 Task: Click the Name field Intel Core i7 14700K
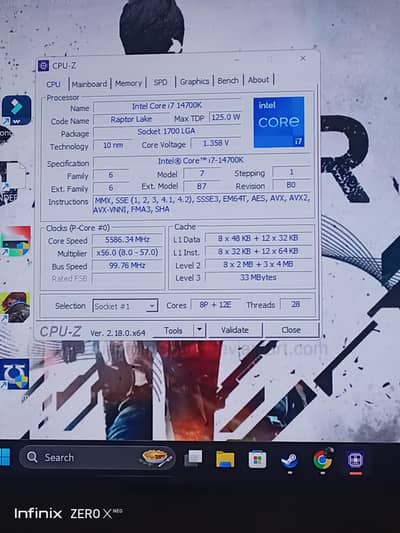coord(167,106)
